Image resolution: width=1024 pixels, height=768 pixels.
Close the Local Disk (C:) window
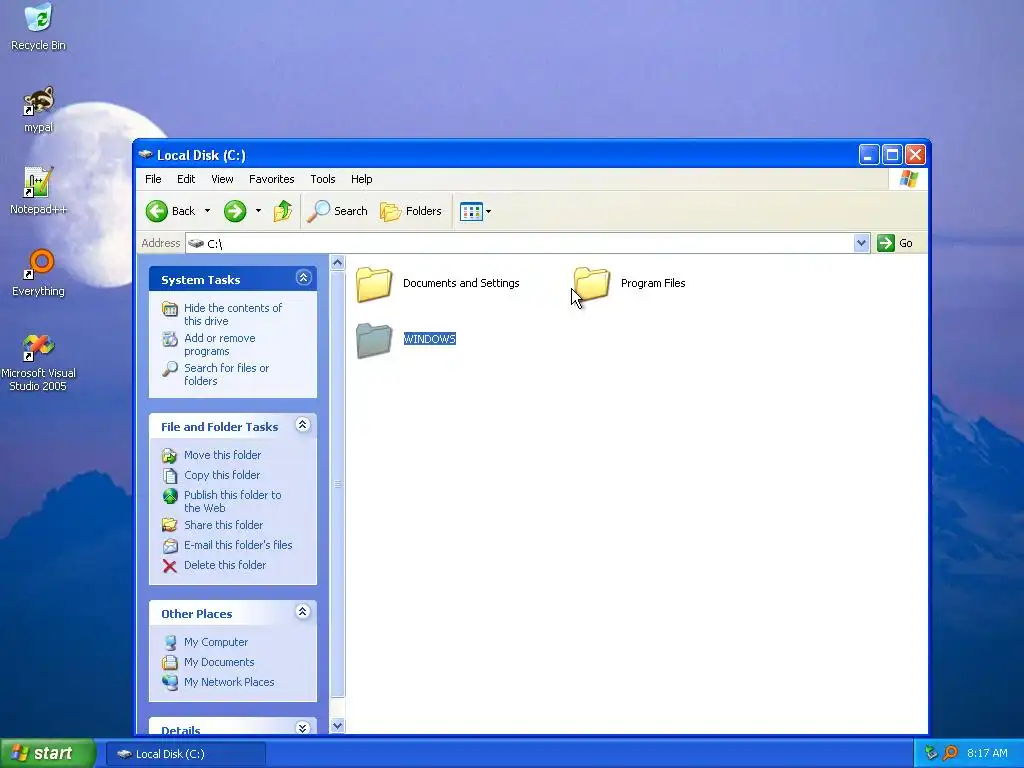(x=915, y=155)
